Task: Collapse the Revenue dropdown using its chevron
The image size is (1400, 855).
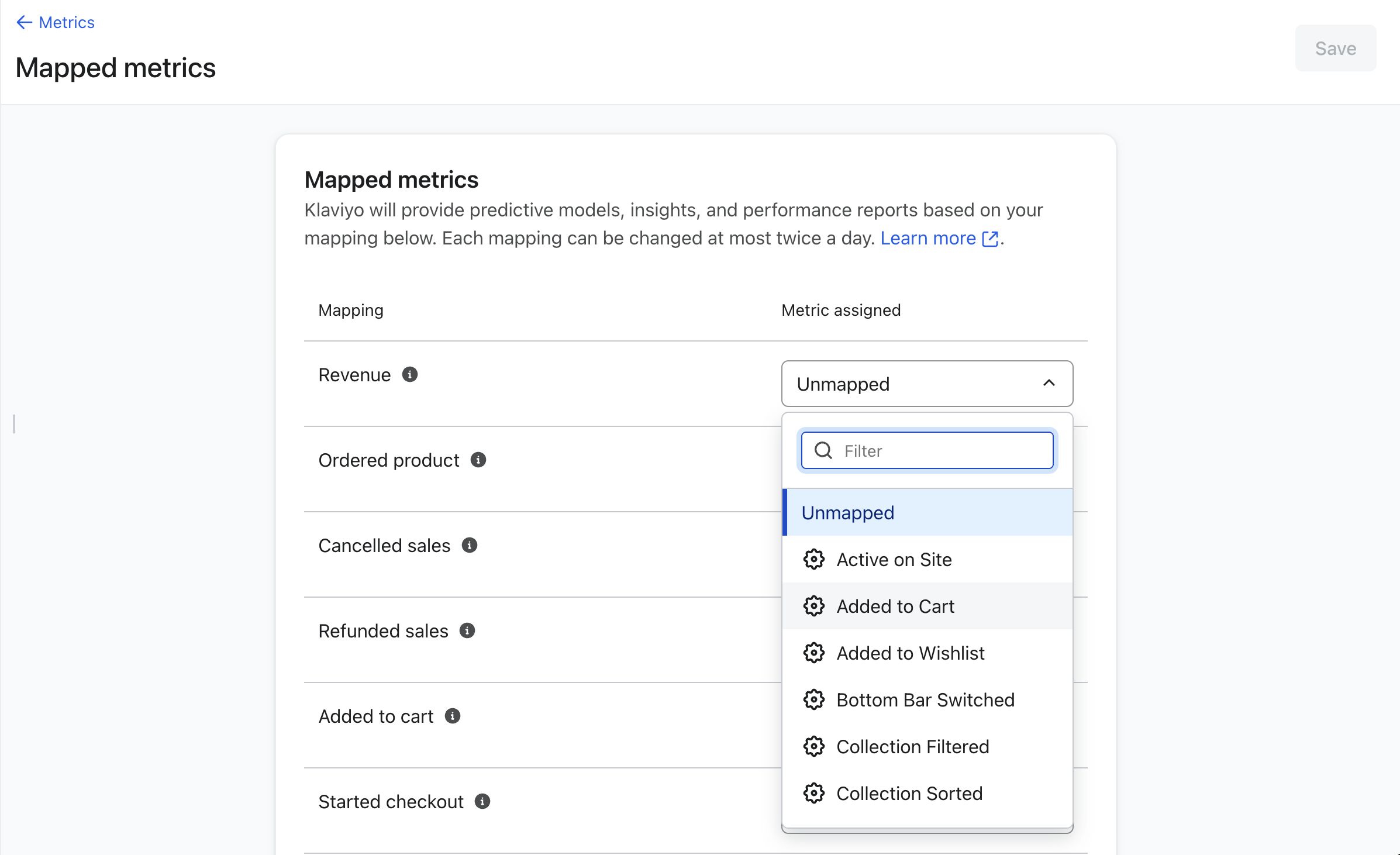Action: pos(1049,383)
